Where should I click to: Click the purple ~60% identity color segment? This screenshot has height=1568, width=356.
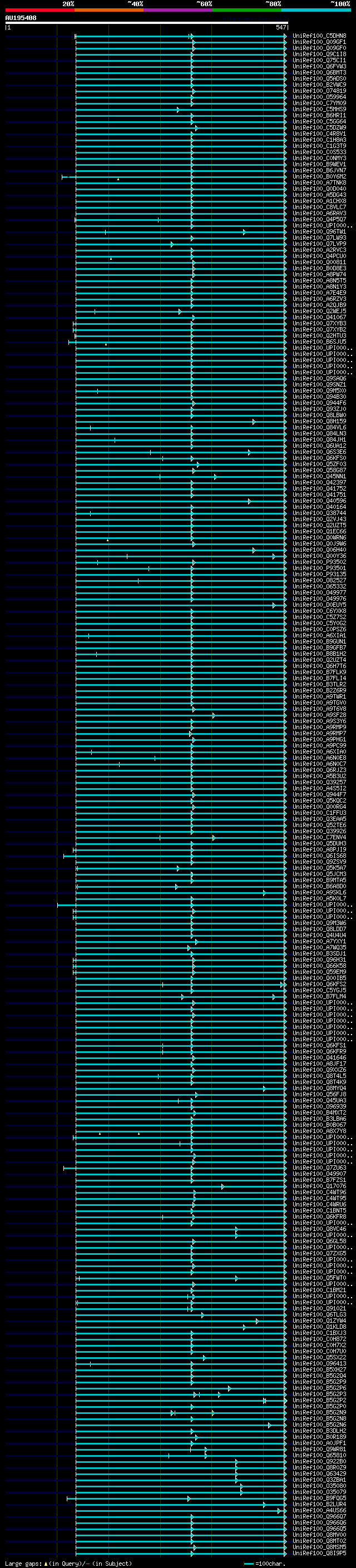click(177, 10)
